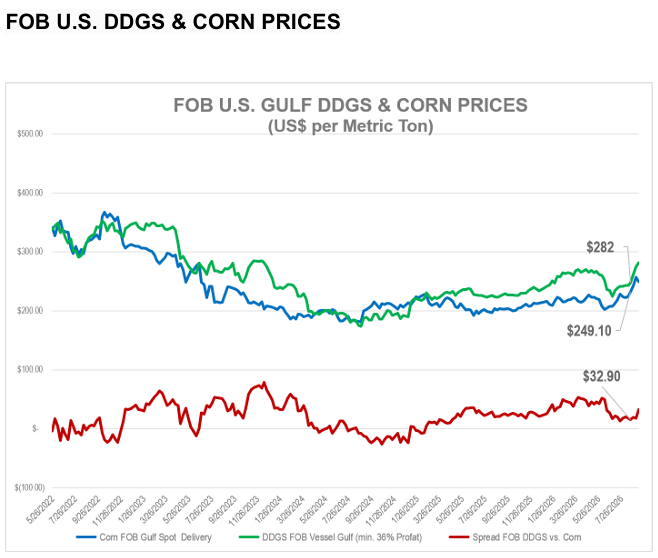Click the 5/26/2022 x-axis date label
The width and height of the screenshot is (658, 558).
(41, 508)
